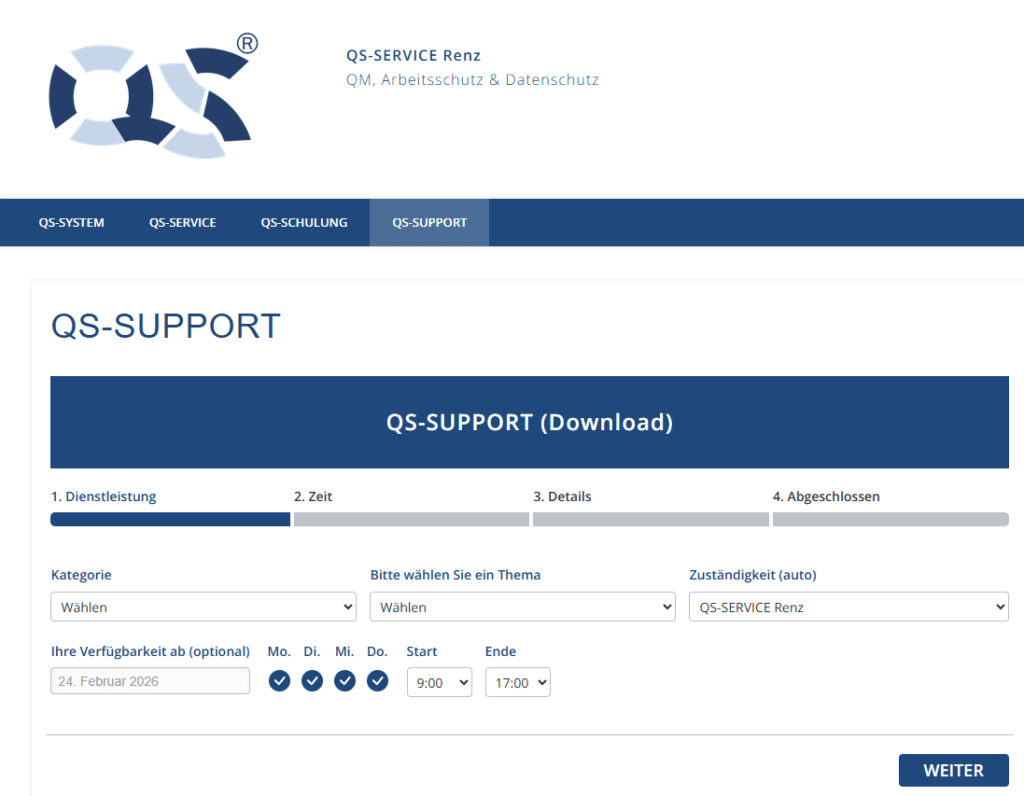Click the QS logo image
This screenshot has height=796, width=1024.
[x=153, y=96]
